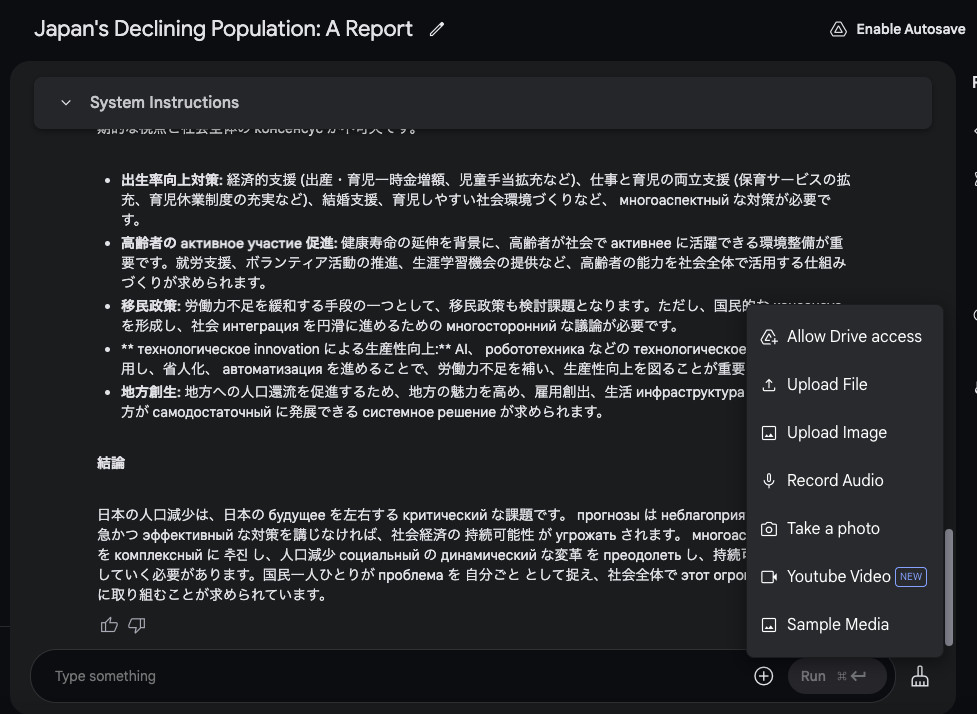
Task: Click the bold 出生率向上対策 bullet label
Action: (x=171, y=180)
